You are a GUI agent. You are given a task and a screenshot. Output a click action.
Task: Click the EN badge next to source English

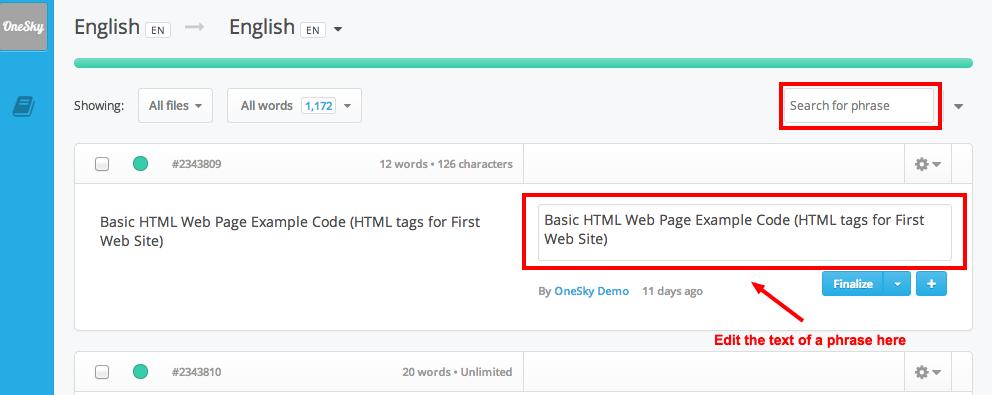[x=158, y=30]
